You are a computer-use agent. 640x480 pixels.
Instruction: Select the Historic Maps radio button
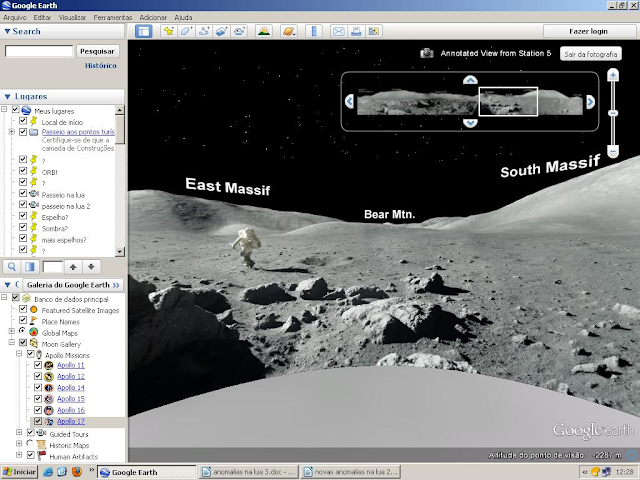coord(29,444)
